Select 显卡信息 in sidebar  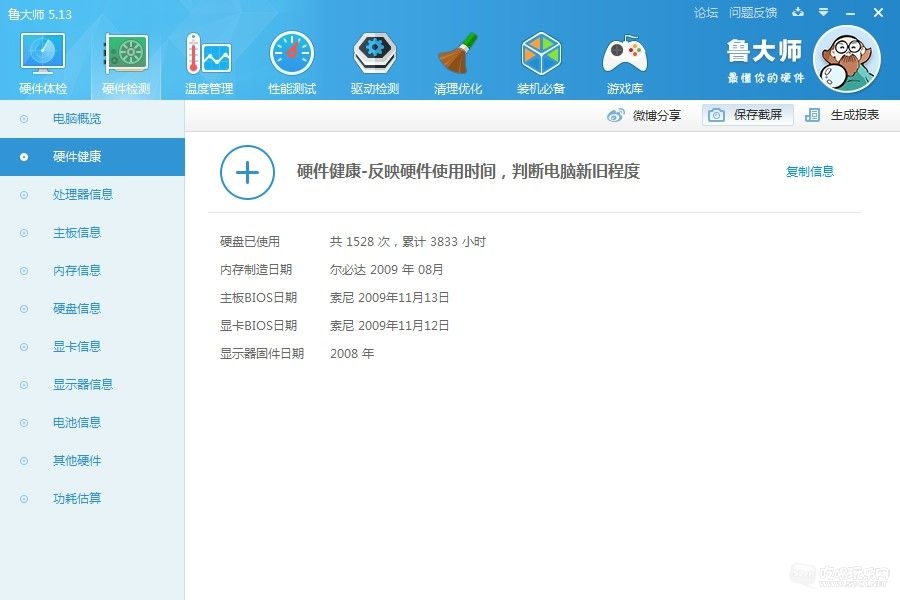(92, 346)
